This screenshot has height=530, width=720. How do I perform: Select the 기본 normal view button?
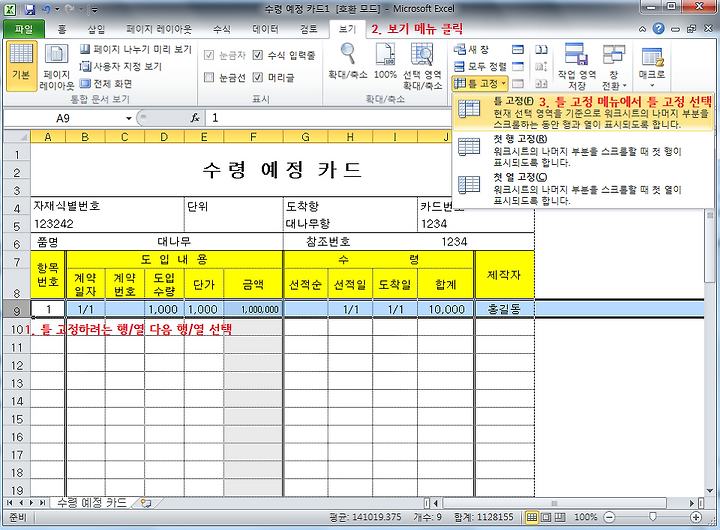[x=22, y=66]
